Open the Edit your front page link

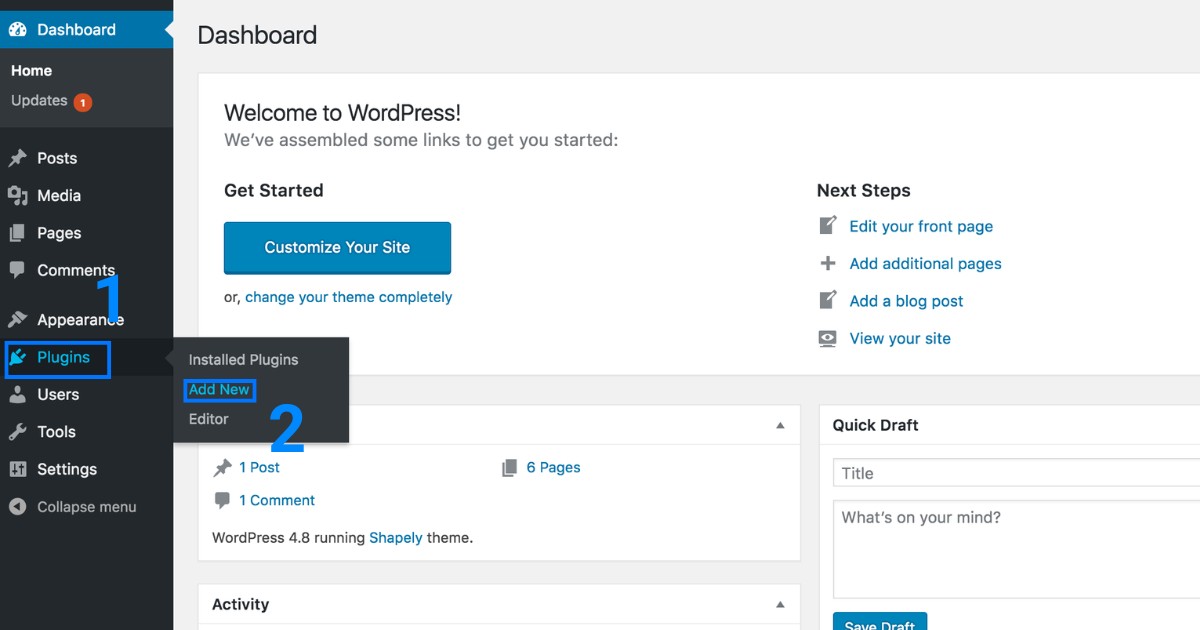[920, 226]
